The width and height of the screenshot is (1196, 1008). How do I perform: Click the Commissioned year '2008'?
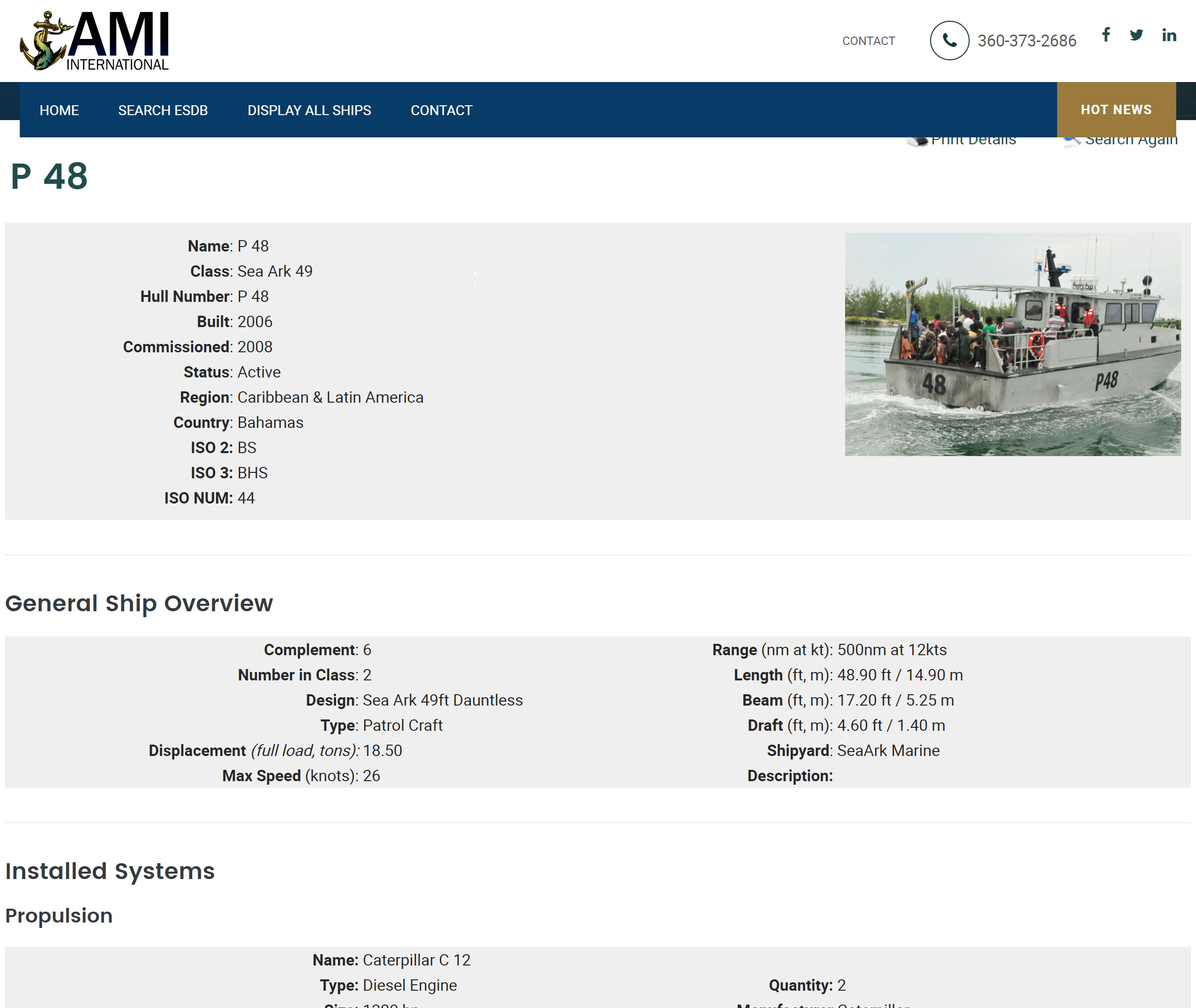click(x=255, y=347)
